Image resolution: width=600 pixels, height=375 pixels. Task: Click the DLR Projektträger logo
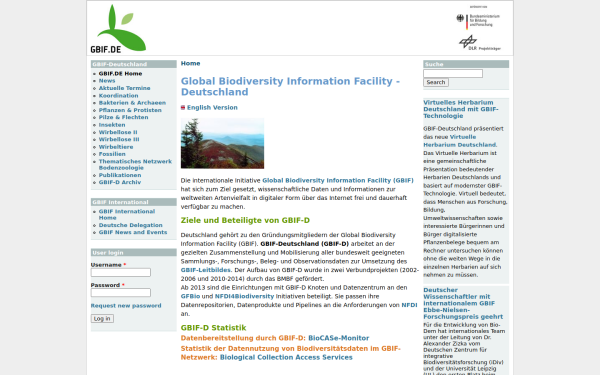[479, 43]
